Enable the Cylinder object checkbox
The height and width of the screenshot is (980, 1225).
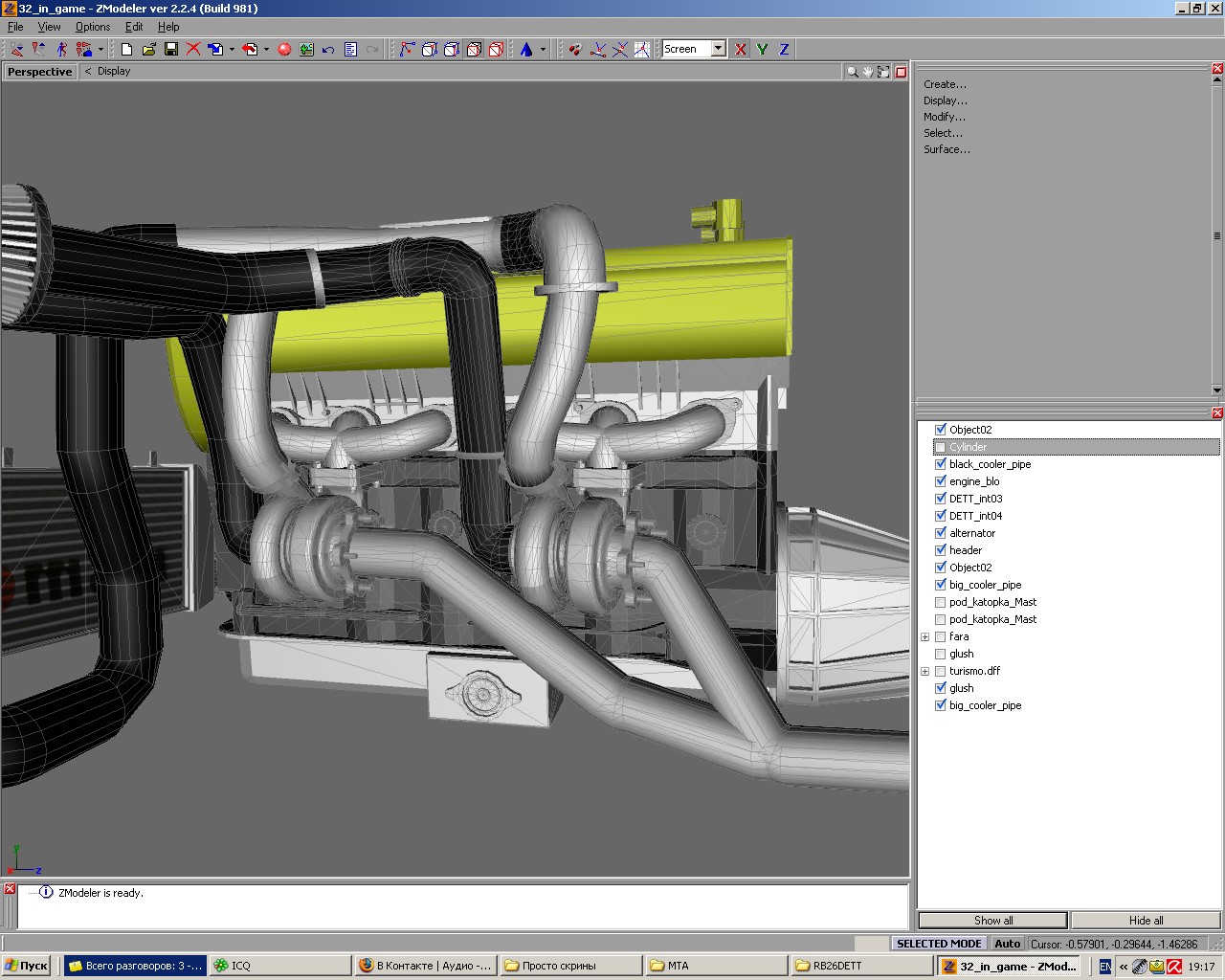pos(940,447)
